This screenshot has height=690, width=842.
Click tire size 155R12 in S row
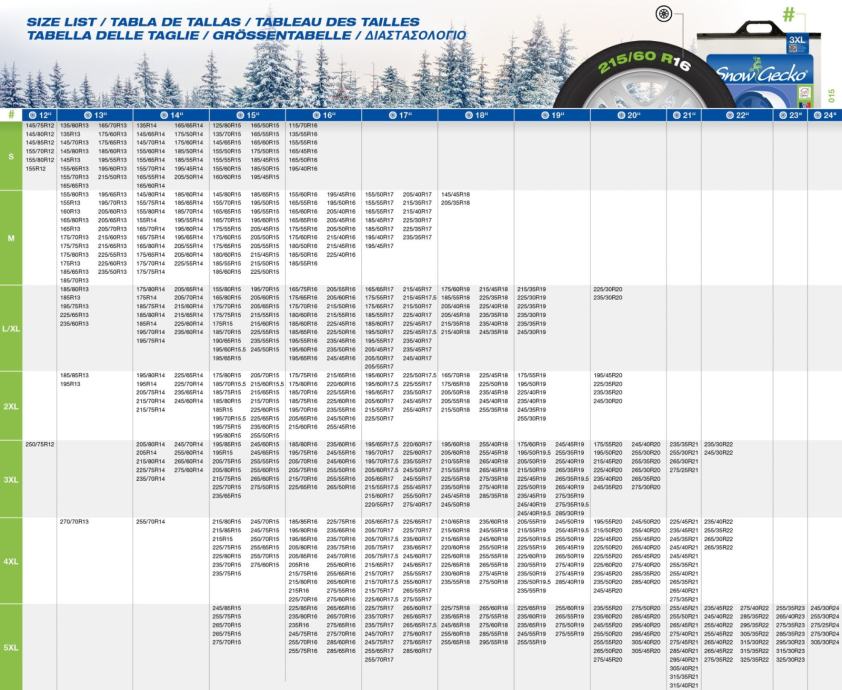35,169
